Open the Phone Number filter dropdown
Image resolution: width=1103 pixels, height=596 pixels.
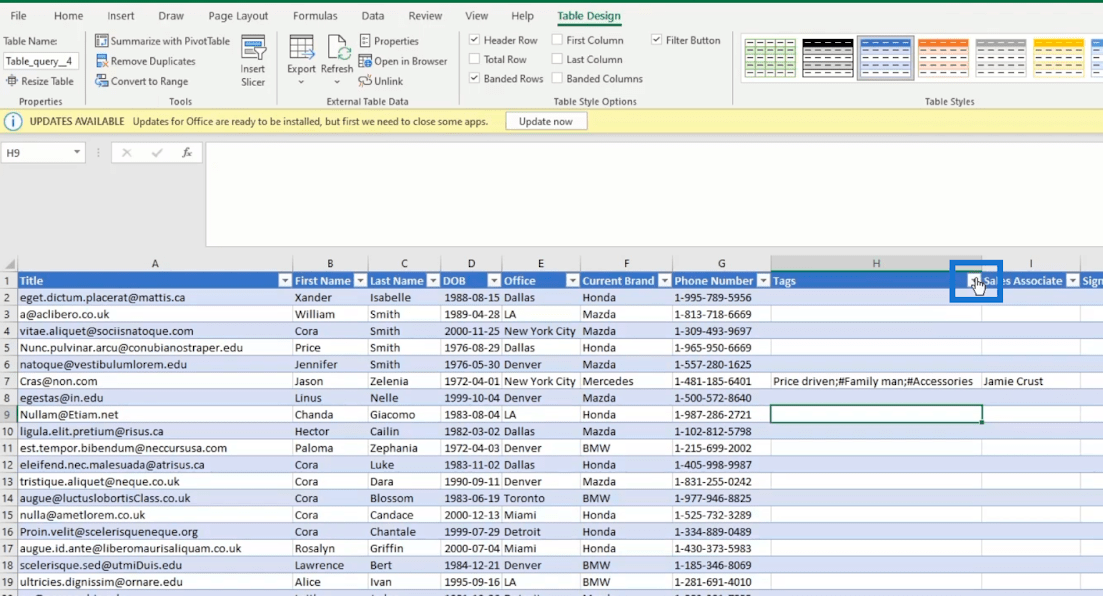763,281
